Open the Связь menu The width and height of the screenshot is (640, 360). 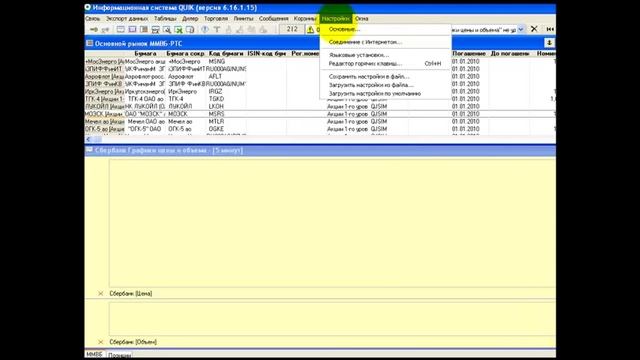point(93,19)
